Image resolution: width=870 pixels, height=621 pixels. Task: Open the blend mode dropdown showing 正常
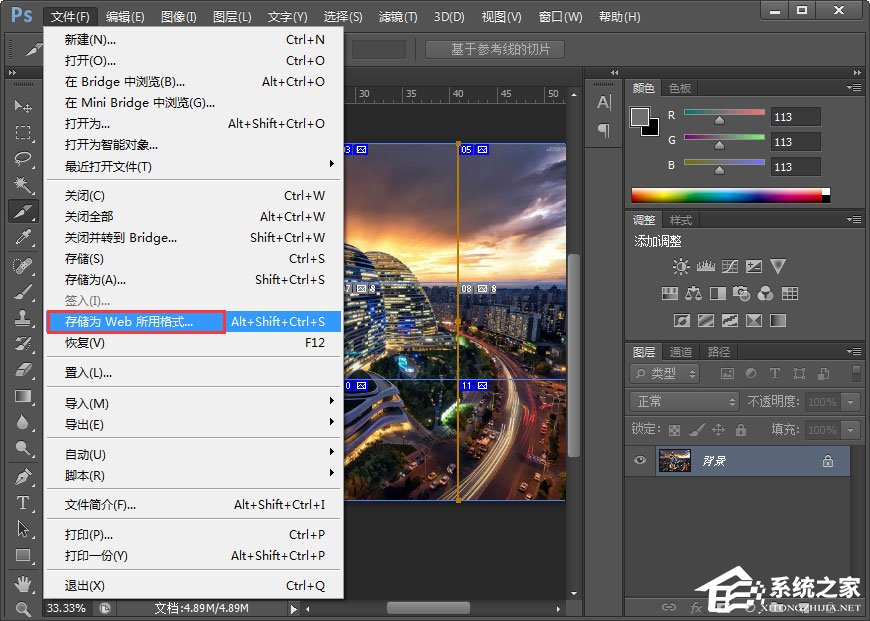coord(683,402)
